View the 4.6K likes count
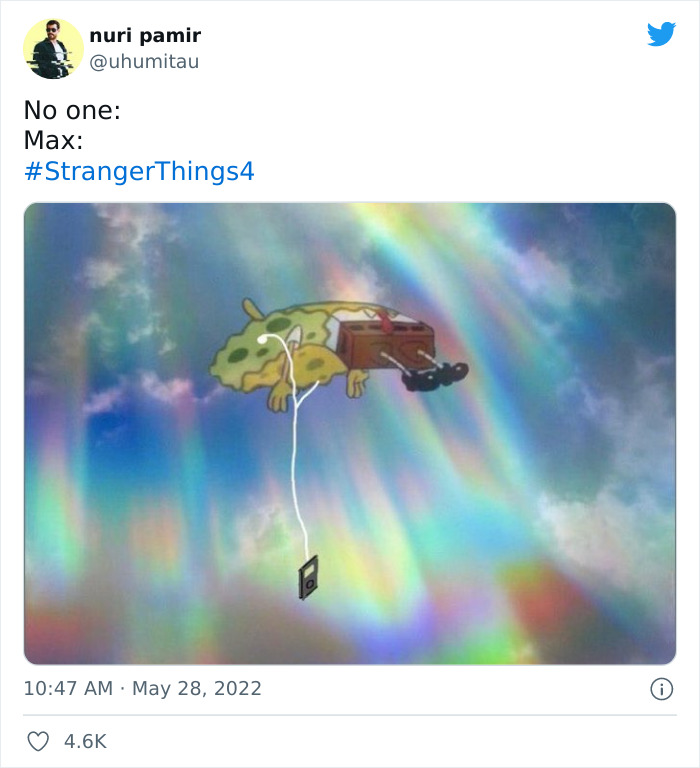 point(85,741)
